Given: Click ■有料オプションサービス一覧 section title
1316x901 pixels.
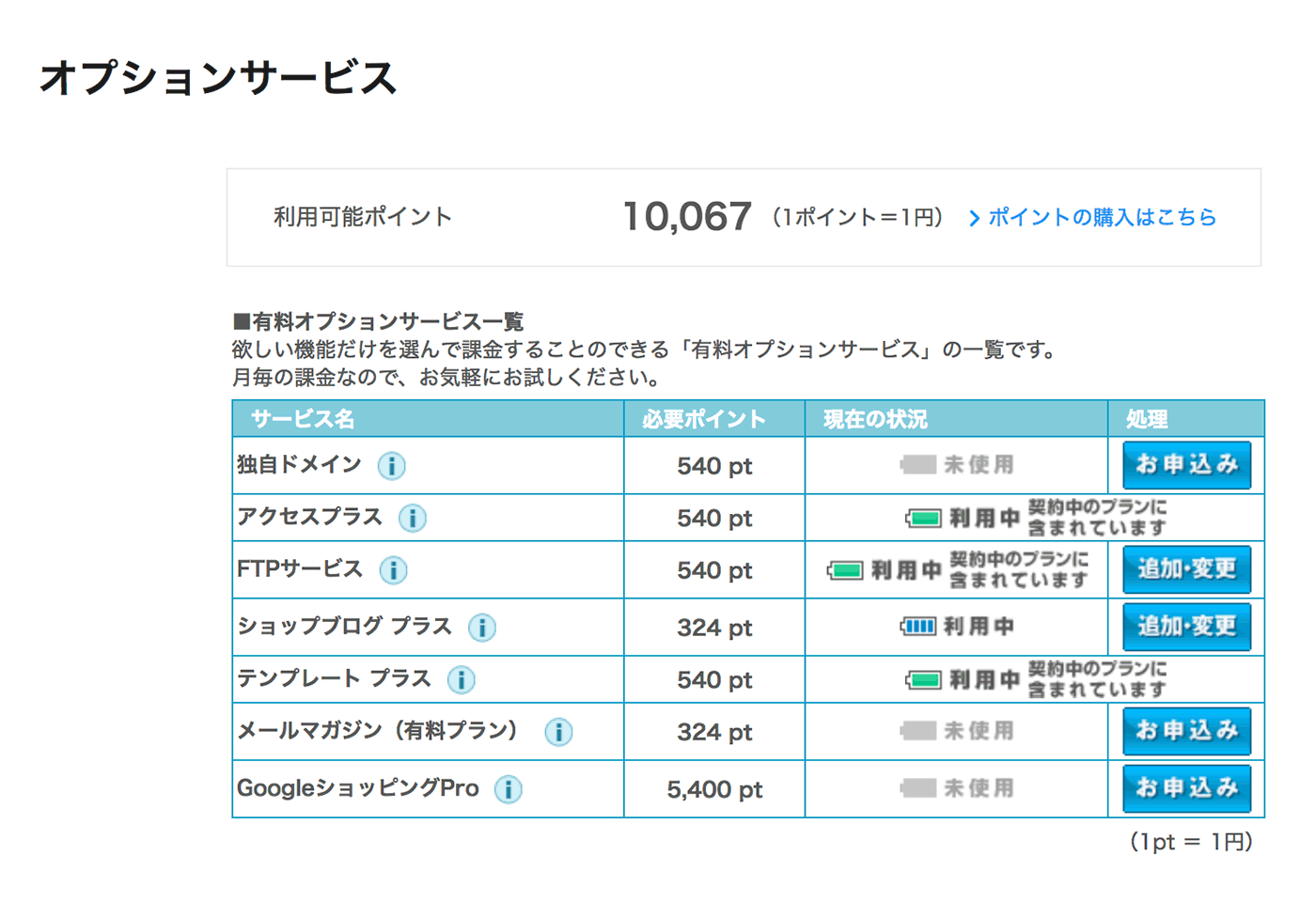Looking at the screenshot, I should tap(378, 321).
